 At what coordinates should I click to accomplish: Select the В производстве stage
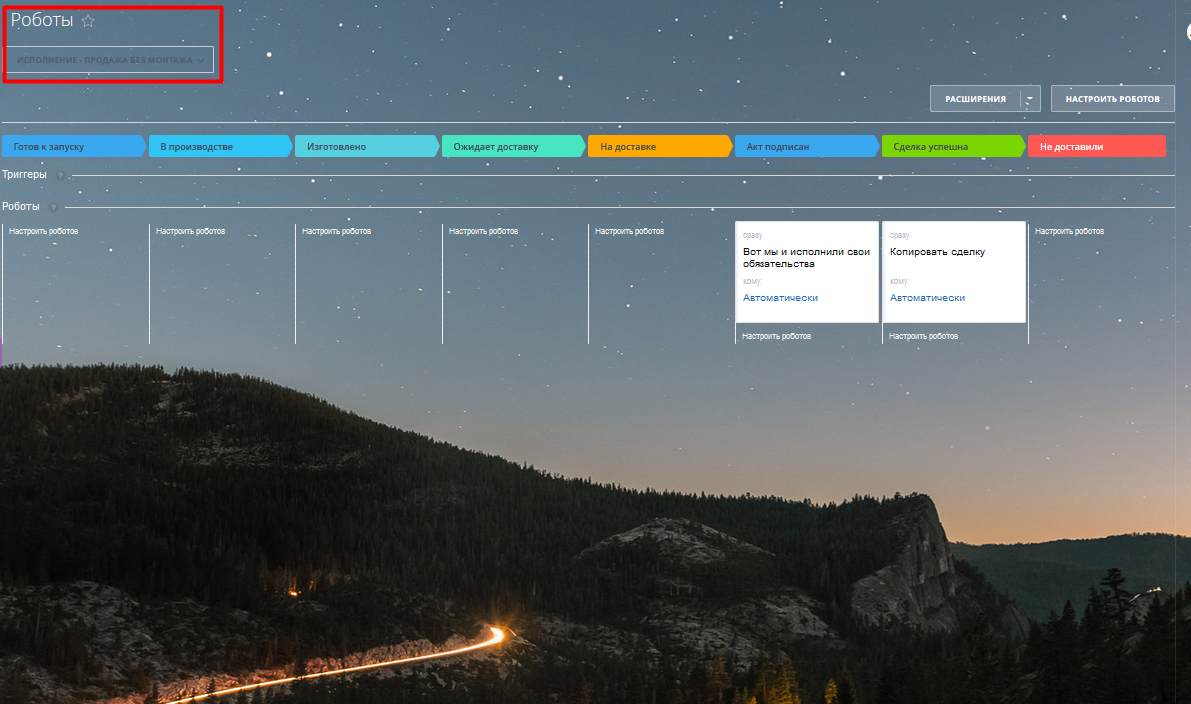tap(219, 147)
